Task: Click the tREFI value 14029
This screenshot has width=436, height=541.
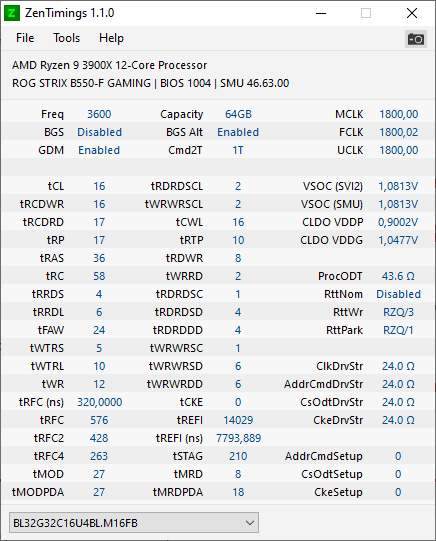Action: (238, 420)
